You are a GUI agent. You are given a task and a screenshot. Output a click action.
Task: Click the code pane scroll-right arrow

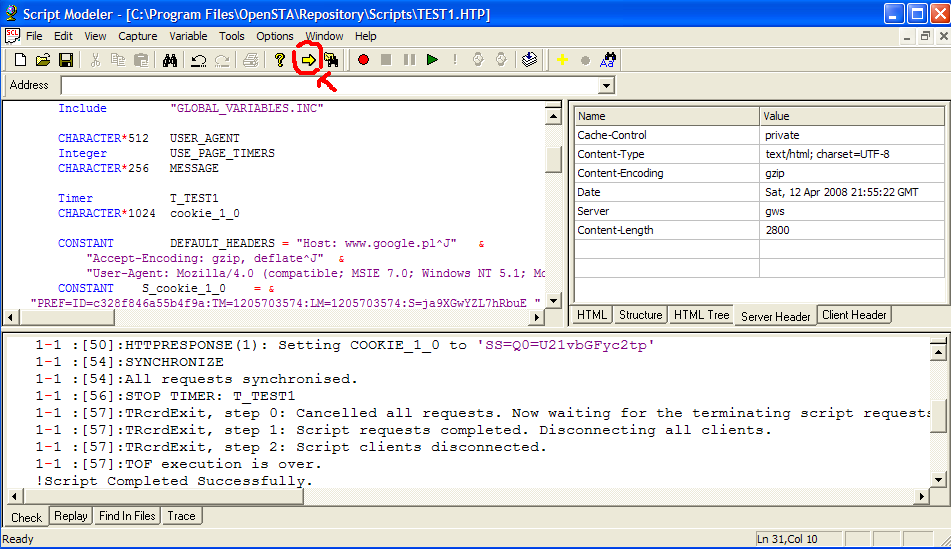click(x=536, y=317)
